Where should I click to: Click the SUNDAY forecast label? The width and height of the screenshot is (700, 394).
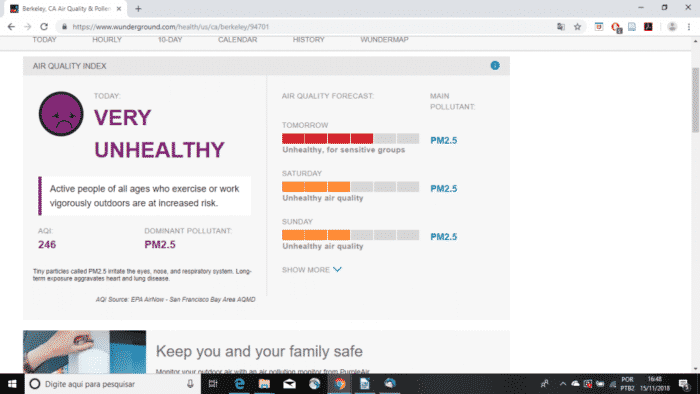click(x=297, y=222)
